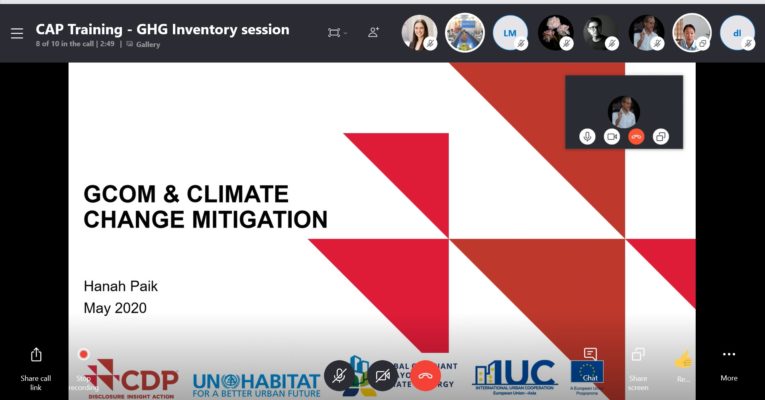Image resolution: width=765 pixels, height=400 pixels.
Task: Open the floating window's waving man avatar
Action: pos(624,112)
